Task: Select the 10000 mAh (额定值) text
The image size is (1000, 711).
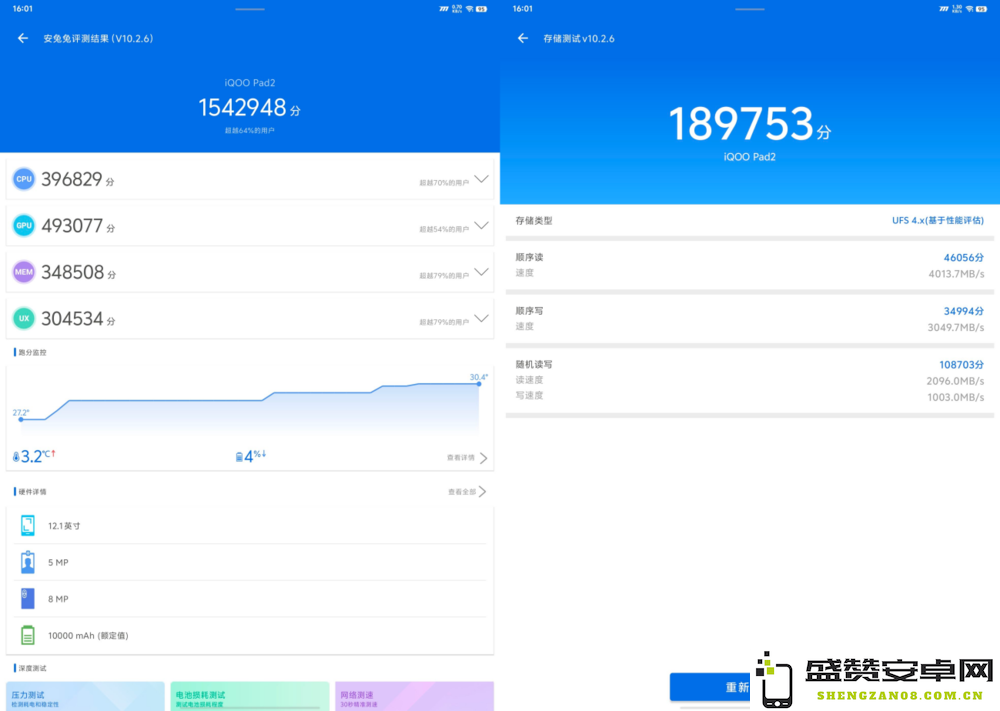Action: (88, 636)
